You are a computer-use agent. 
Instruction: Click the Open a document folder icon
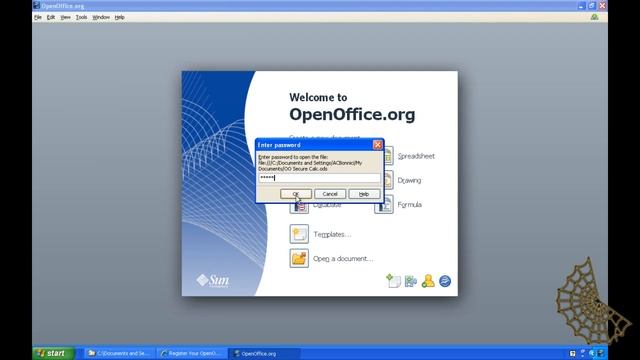point(299,258)
